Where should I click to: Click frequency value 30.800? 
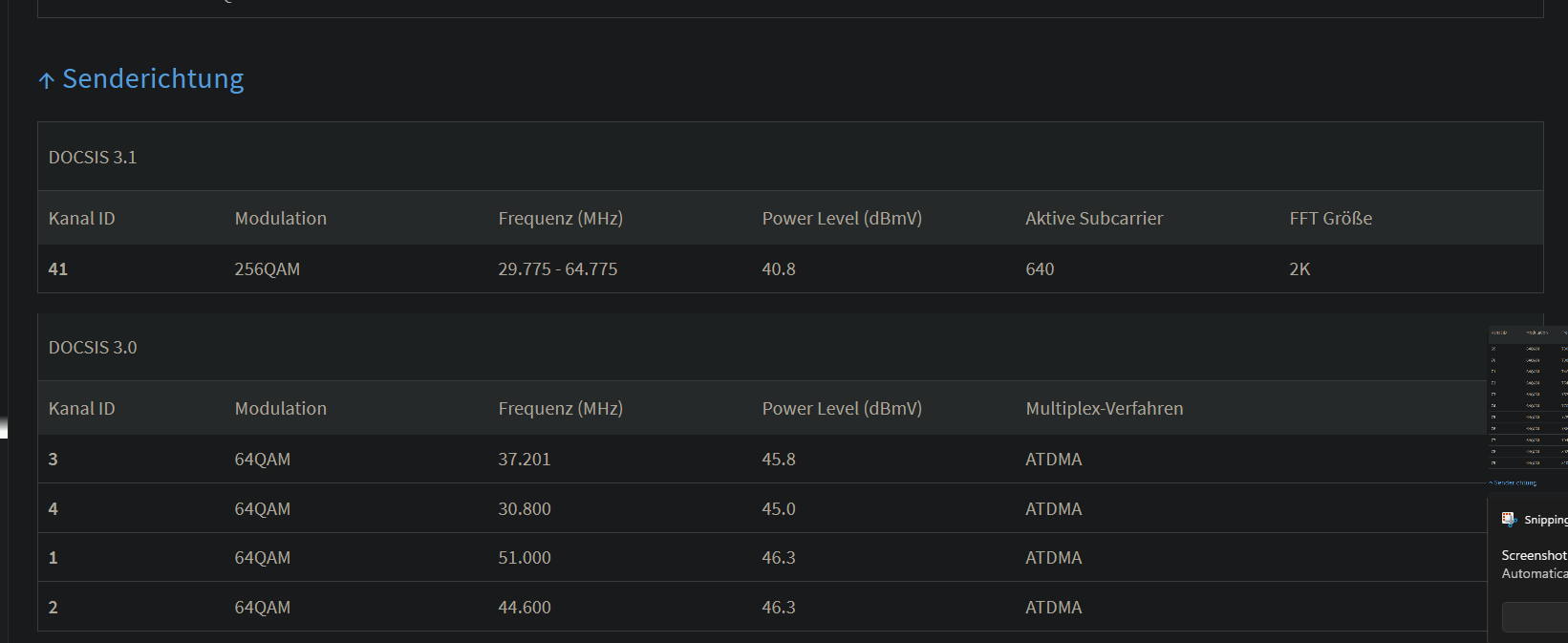pyautogui.click(x=524, y=509)
